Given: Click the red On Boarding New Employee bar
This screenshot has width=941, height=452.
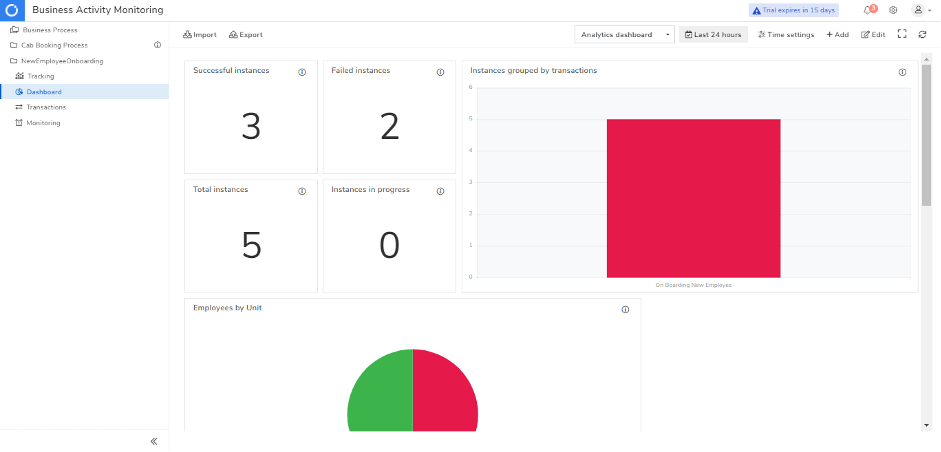Looking at the screenshot, I should click(x=693, y=198).
